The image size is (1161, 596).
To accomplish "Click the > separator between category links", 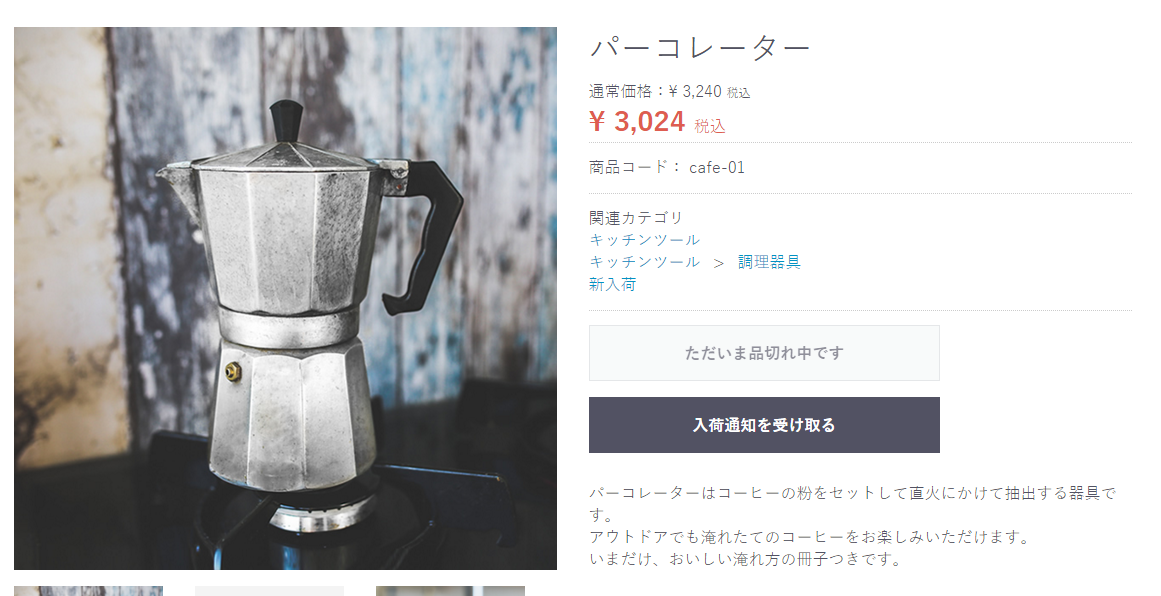I will point(718,263).
